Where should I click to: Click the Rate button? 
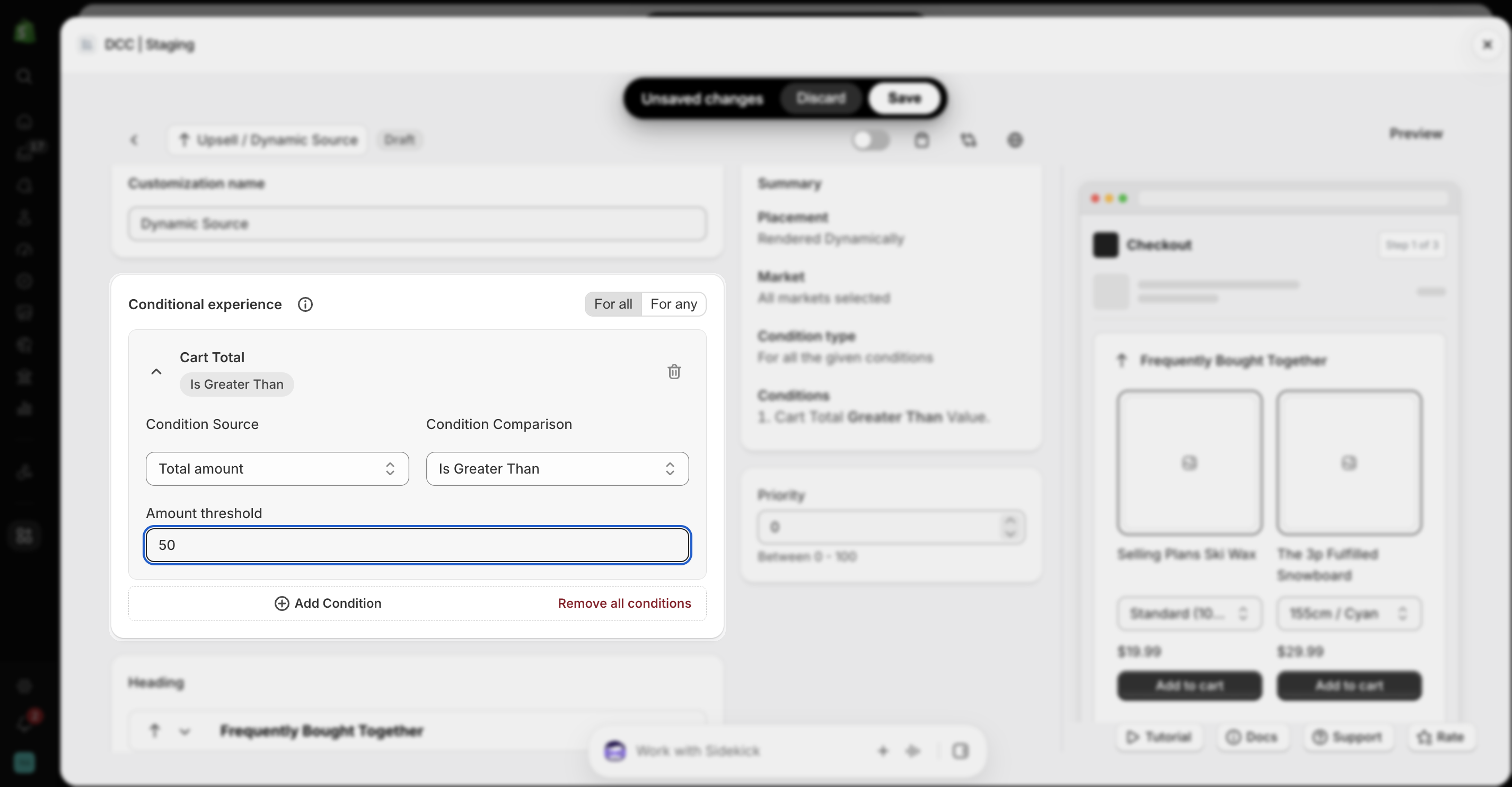point(1440,737)
